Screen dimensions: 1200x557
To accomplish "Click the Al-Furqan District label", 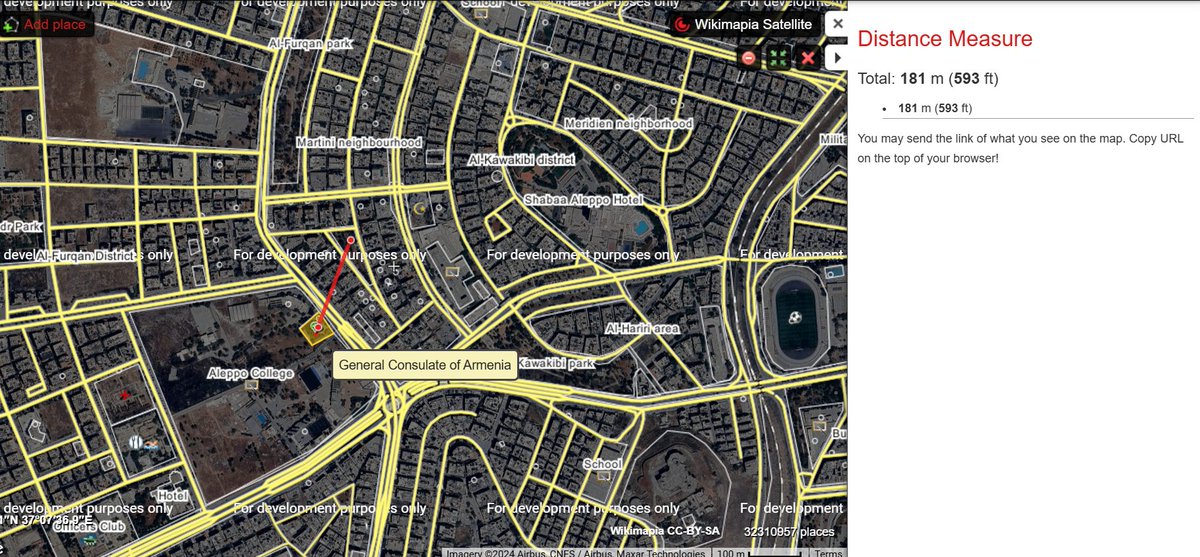I will (x=84, y=256).
